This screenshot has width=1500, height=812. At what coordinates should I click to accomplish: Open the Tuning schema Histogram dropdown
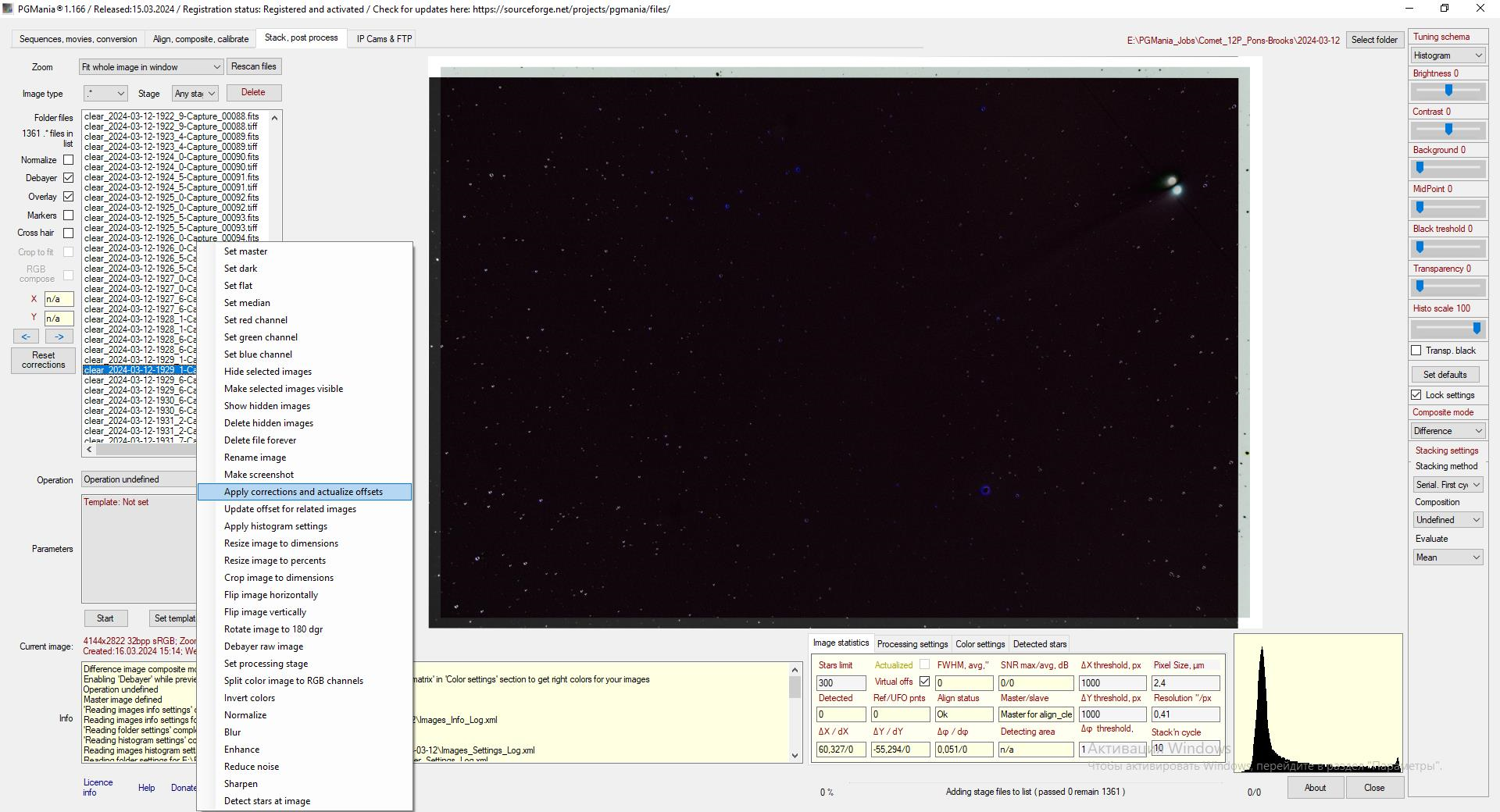coord(1447,55)
